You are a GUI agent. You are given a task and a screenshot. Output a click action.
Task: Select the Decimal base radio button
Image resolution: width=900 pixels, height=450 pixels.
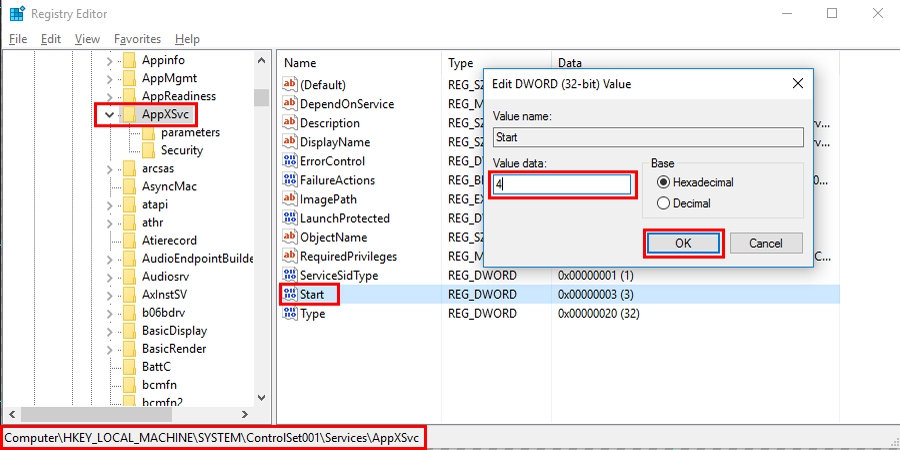pyautogui.click(x=664, y=203)
